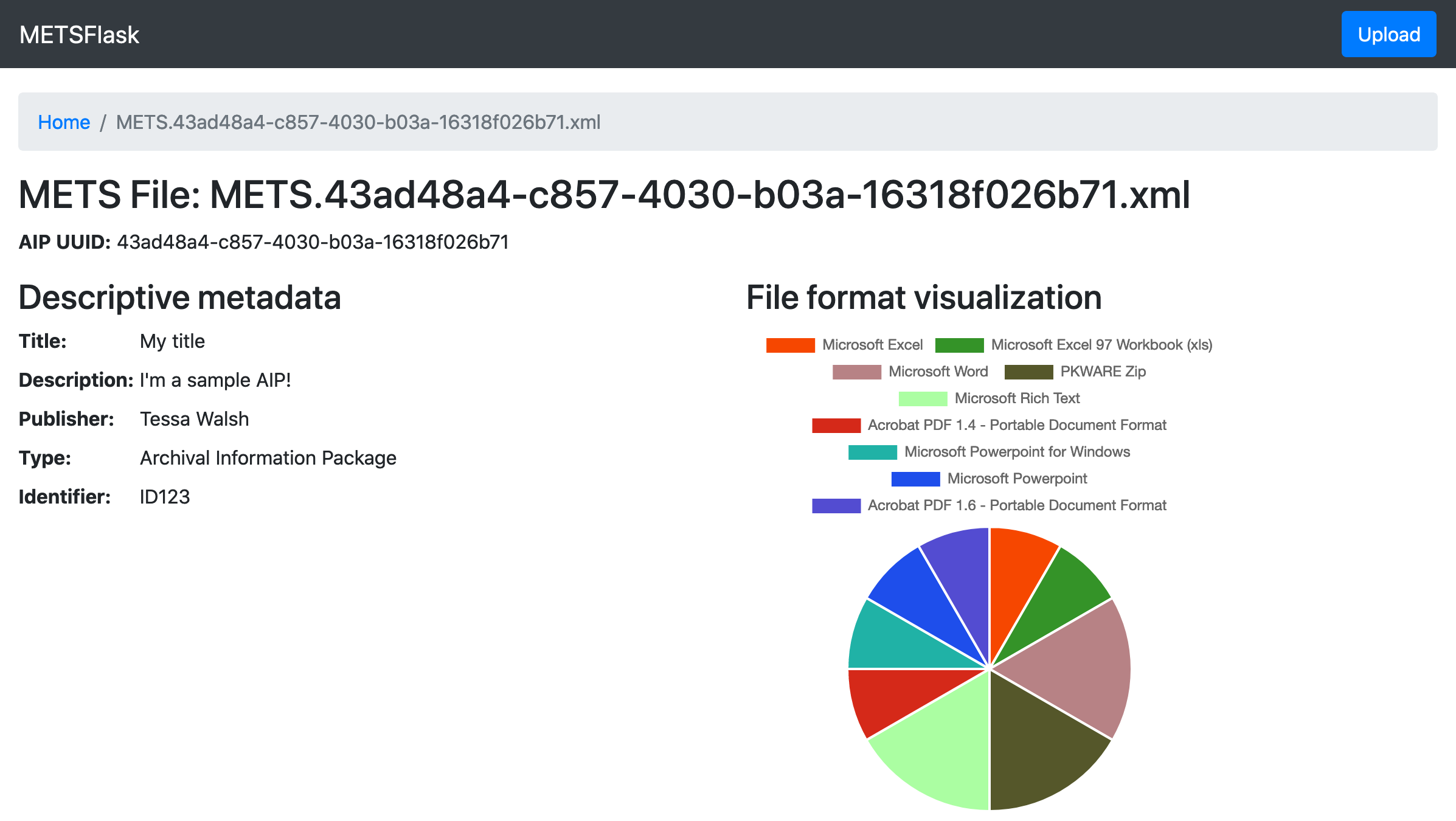Hide Microsoft Word legend entry

coord(856,372)
